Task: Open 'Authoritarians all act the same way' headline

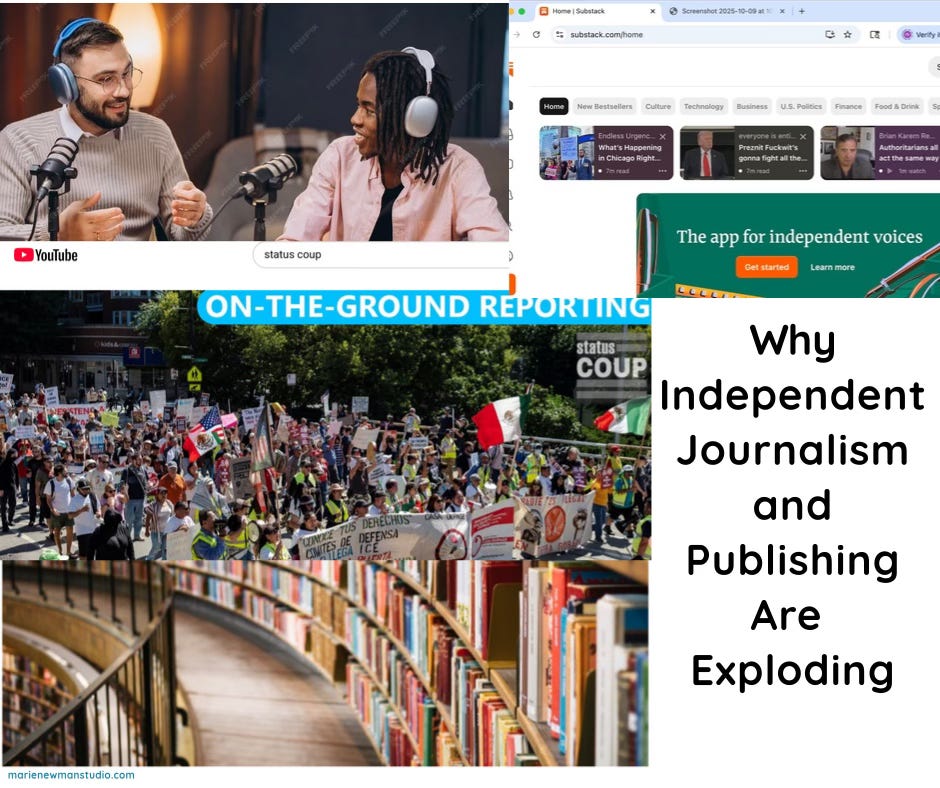Action: [x=908, y=152]
